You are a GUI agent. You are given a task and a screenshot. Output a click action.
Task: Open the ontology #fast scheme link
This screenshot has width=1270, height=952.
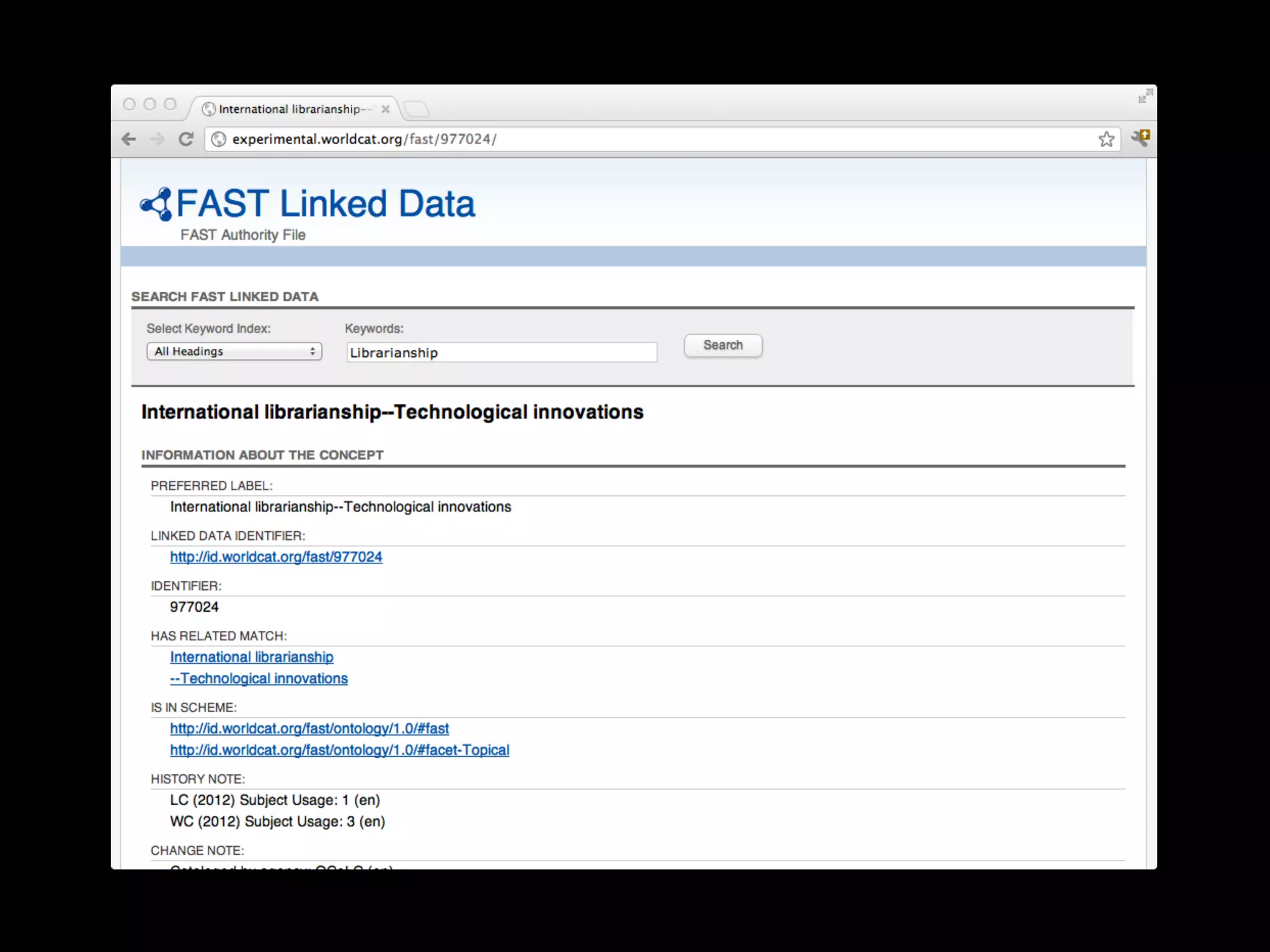pyautogui.click(x=309, y=728)
